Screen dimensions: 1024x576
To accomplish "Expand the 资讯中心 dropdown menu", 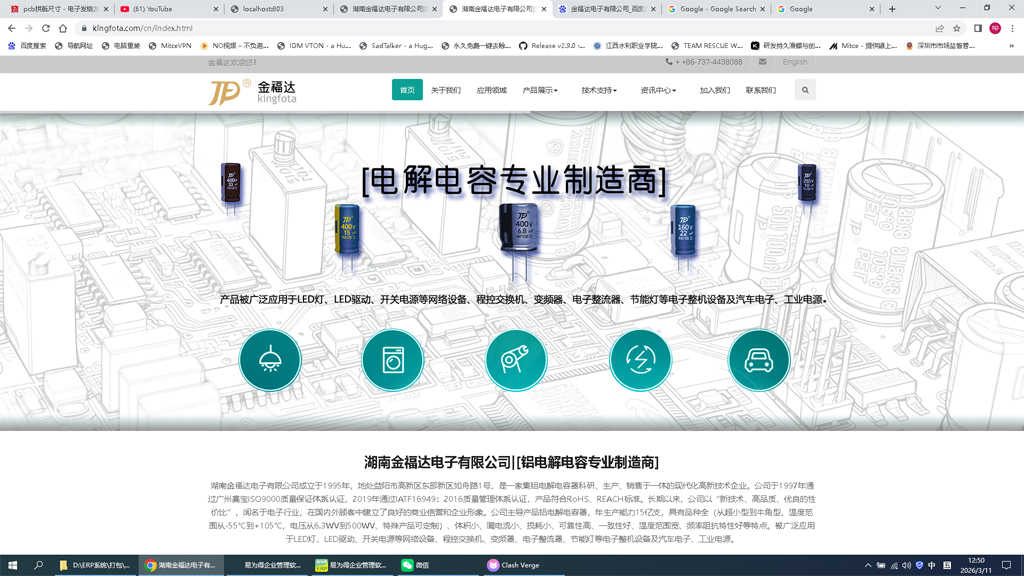I will pyautogui.click(x=658, y=90).
